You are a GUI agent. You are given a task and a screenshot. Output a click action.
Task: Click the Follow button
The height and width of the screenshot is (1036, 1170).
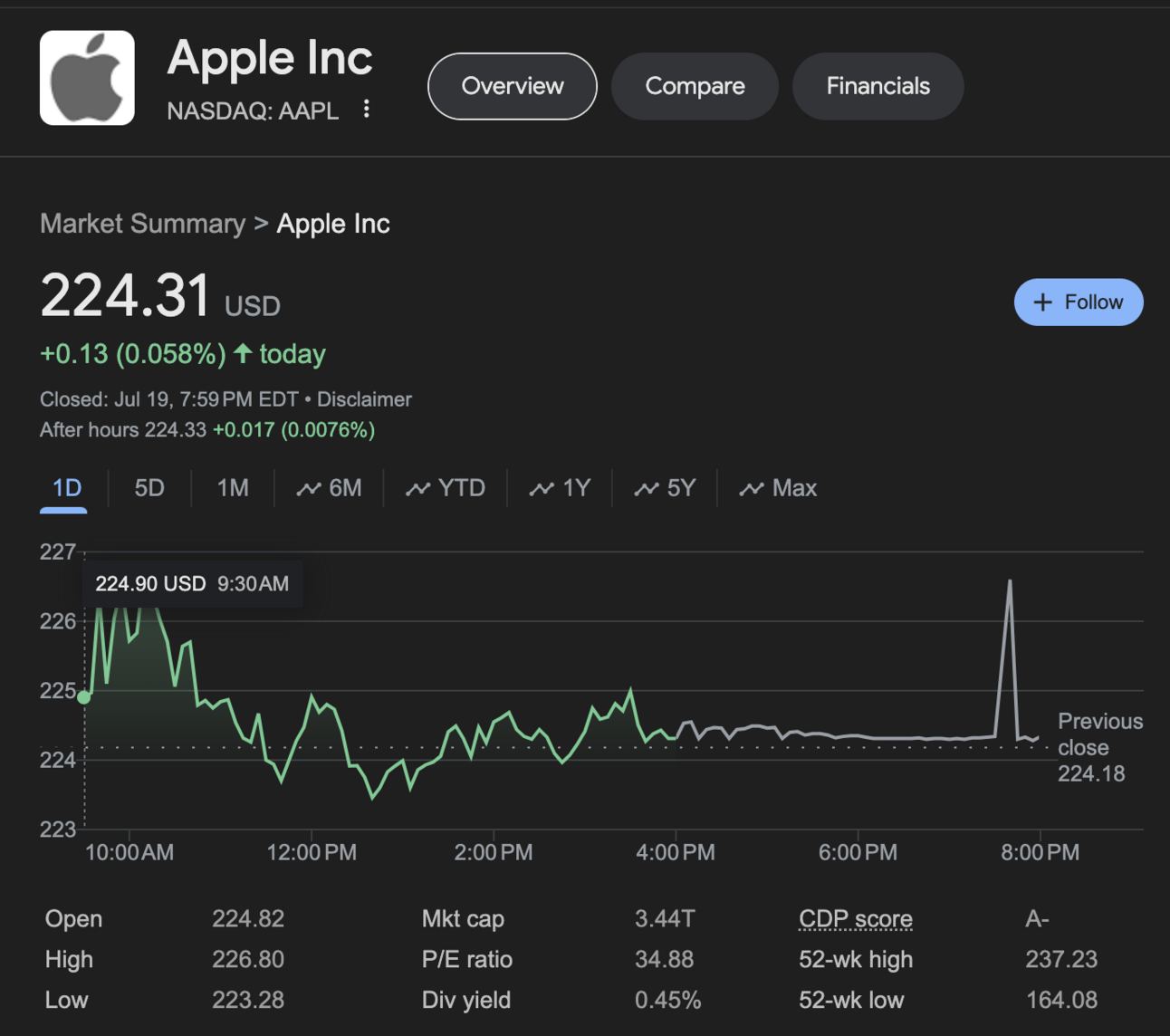[1079, 302]
